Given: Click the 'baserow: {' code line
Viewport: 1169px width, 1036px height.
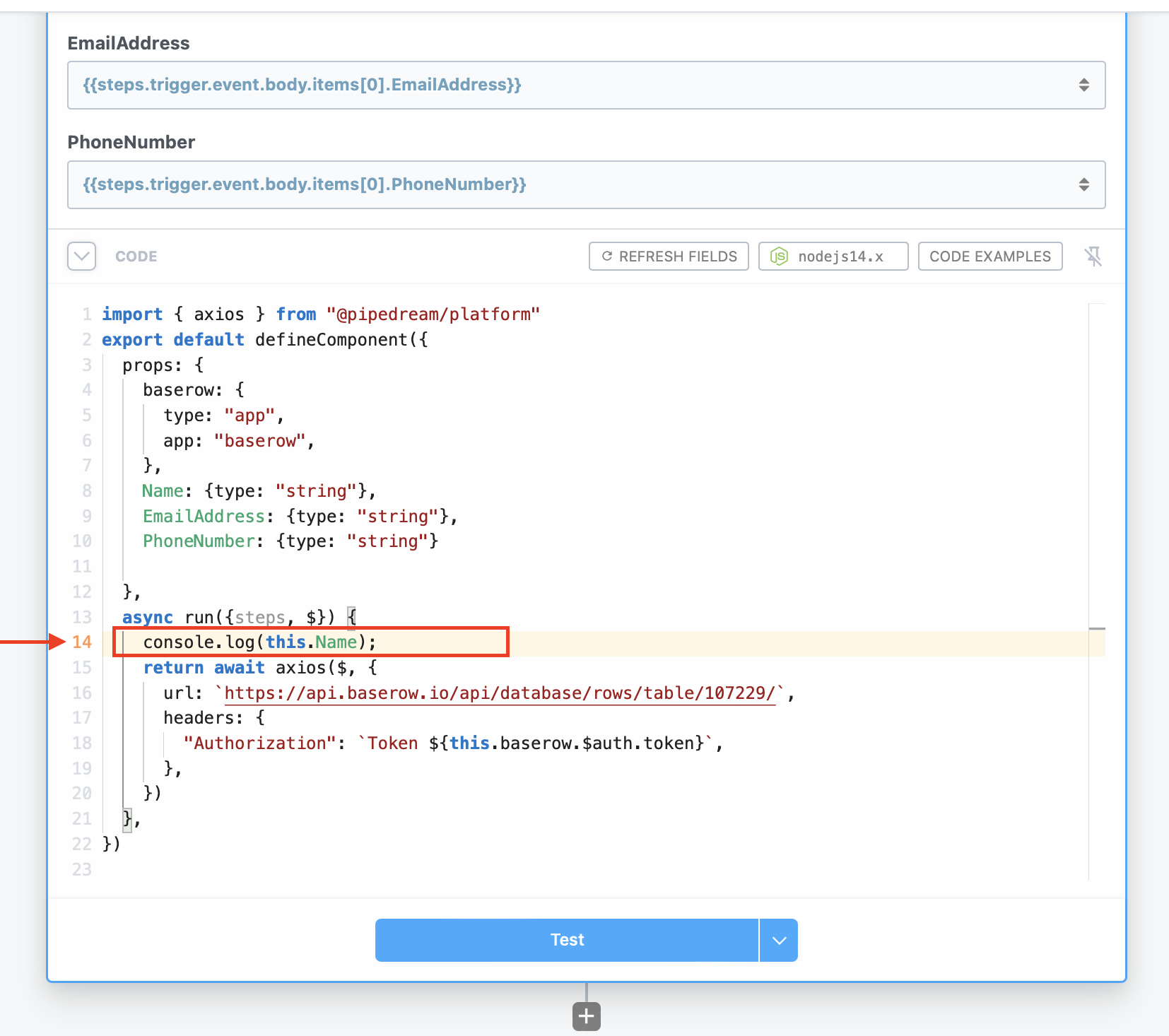Looking at the screenshot, I should coord(194,390).
